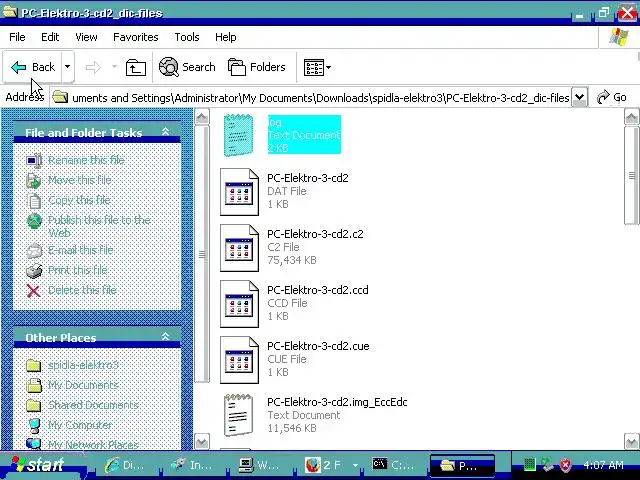Click Publish this file to the Web
The height and width of the screenshot is (480, 640).
pos(99,226)
